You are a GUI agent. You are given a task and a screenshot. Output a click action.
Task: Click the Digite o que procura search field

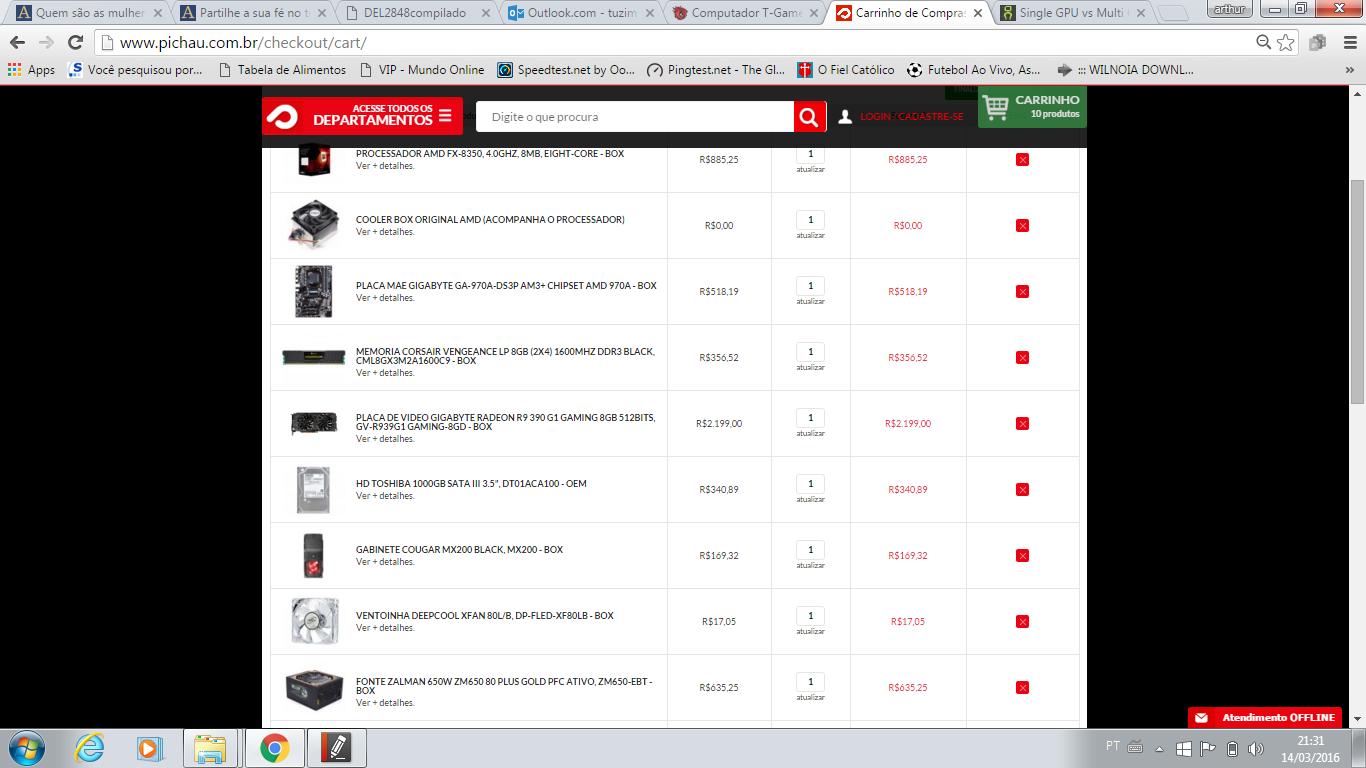coord(635,117)
